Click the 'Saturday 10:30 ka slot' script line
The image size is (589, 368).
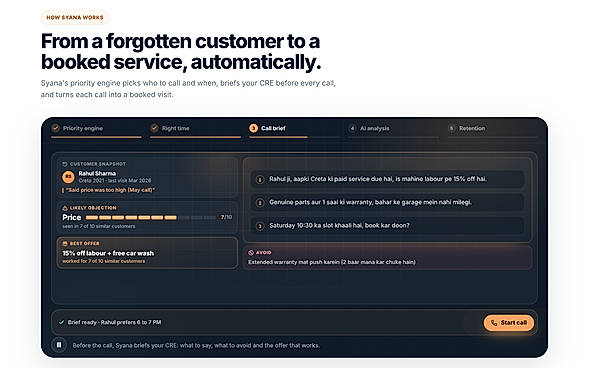(x=388, y=226)
